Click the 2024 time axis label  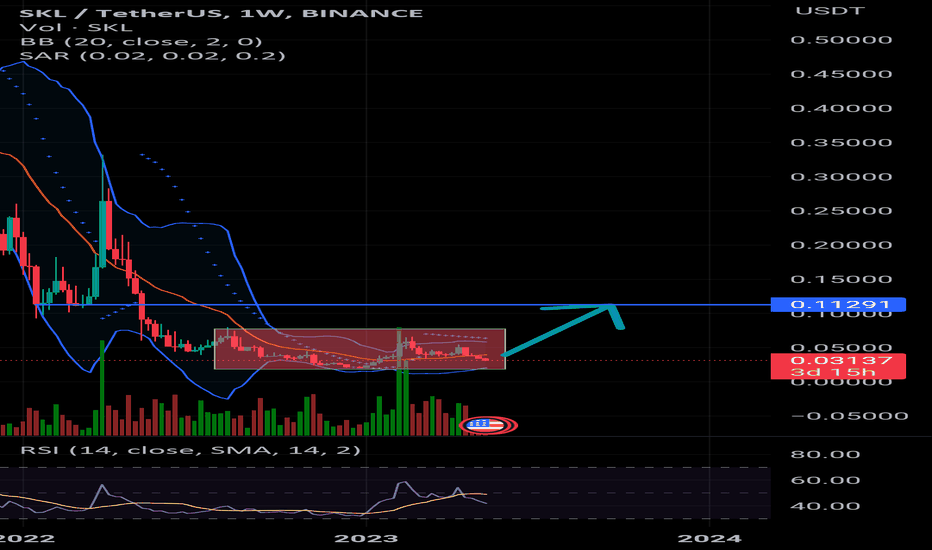tap(710, 538)
